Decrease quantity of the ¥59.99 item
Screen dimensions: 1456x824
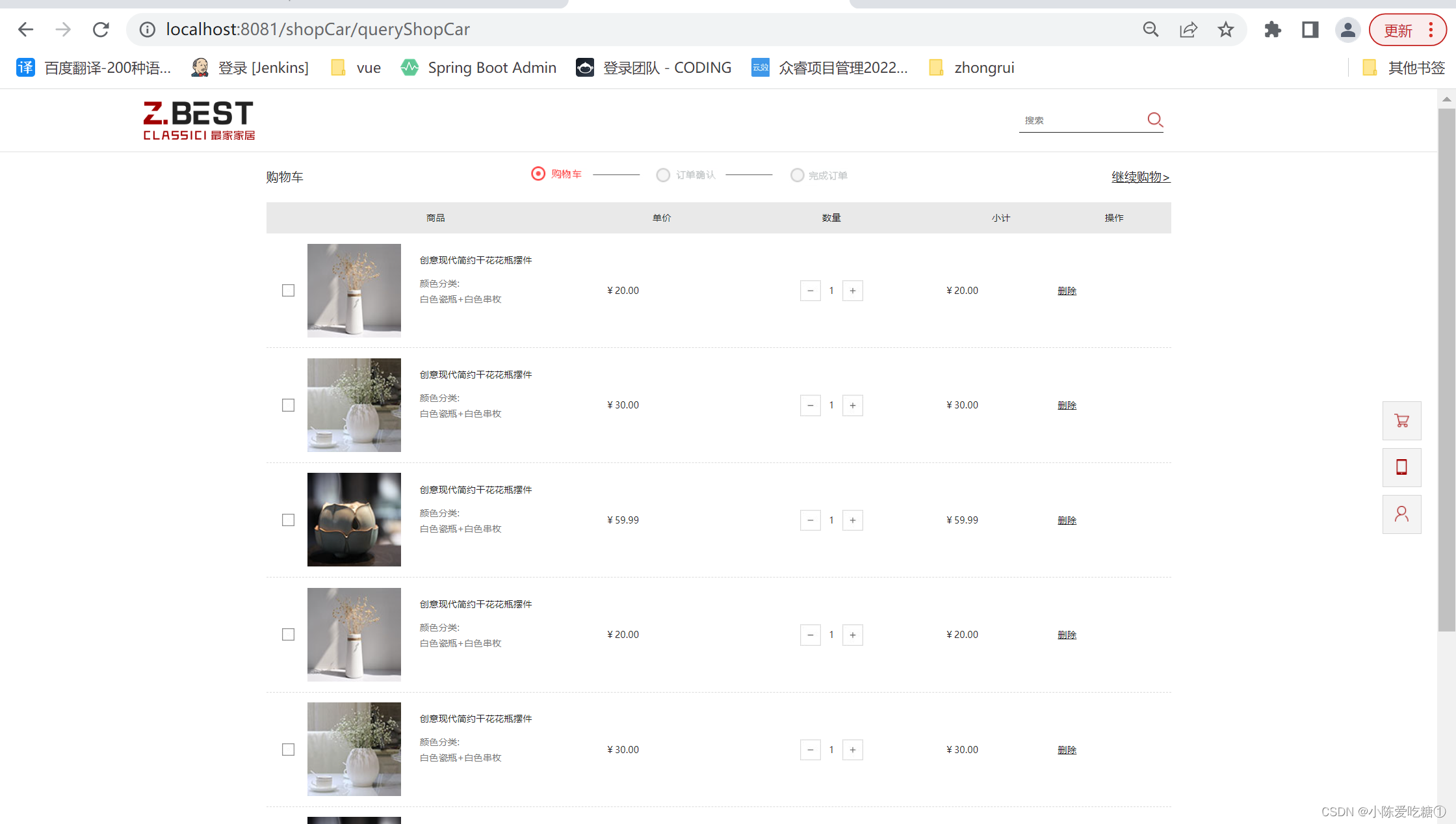(x=810, y=520)
